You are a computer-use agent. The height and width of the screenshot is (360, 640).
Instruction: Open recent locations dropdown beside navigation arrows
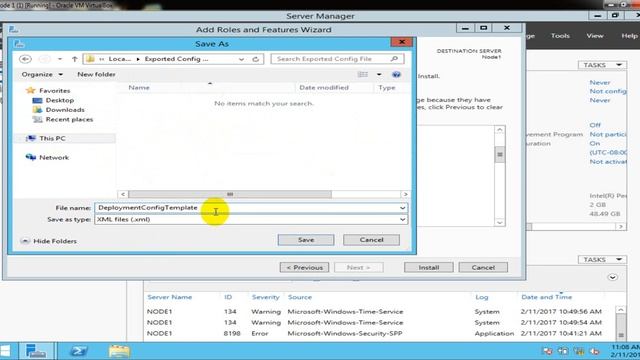[60, 59]
